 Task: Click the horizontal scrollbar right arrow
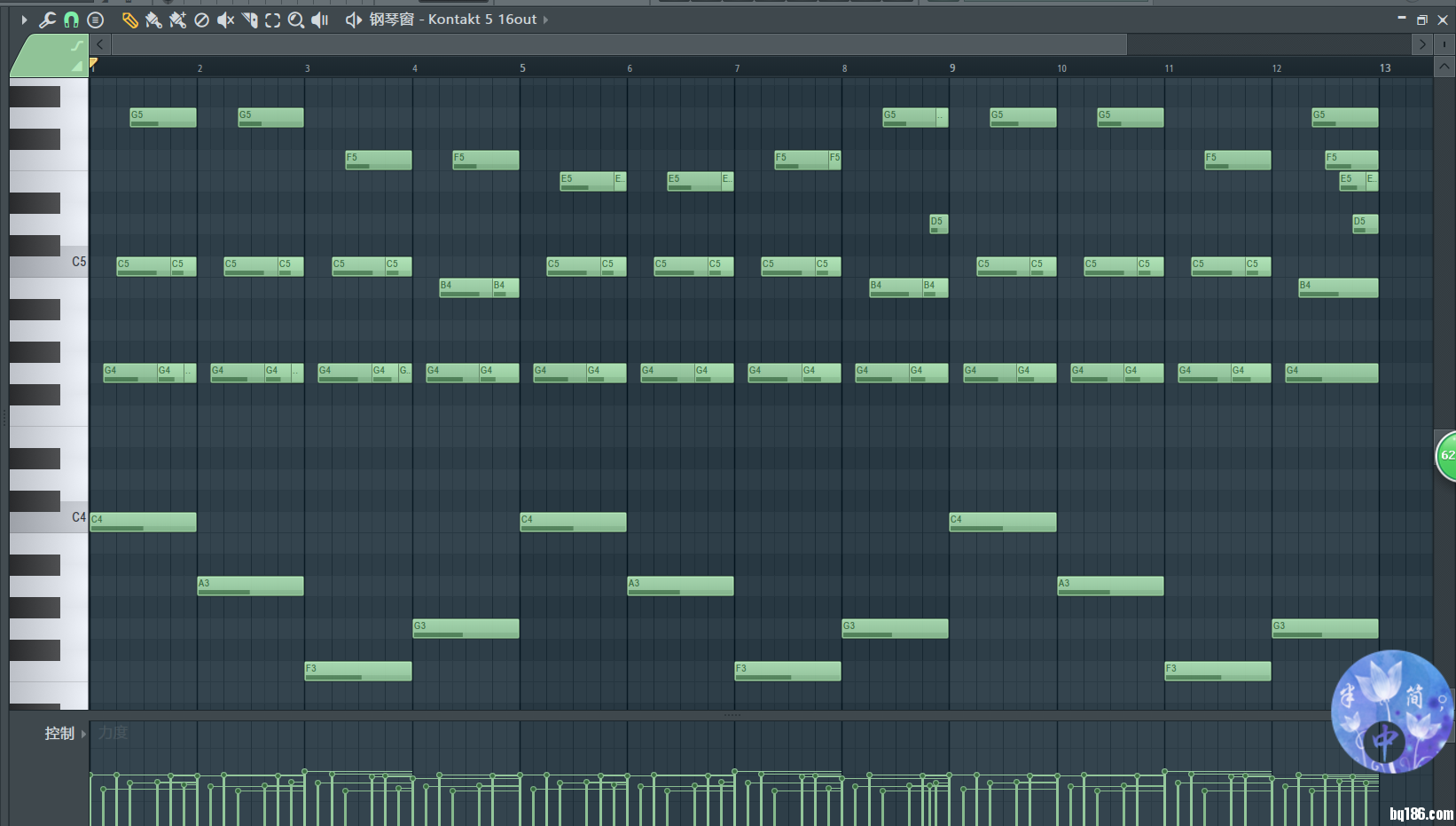[1422, 43]
